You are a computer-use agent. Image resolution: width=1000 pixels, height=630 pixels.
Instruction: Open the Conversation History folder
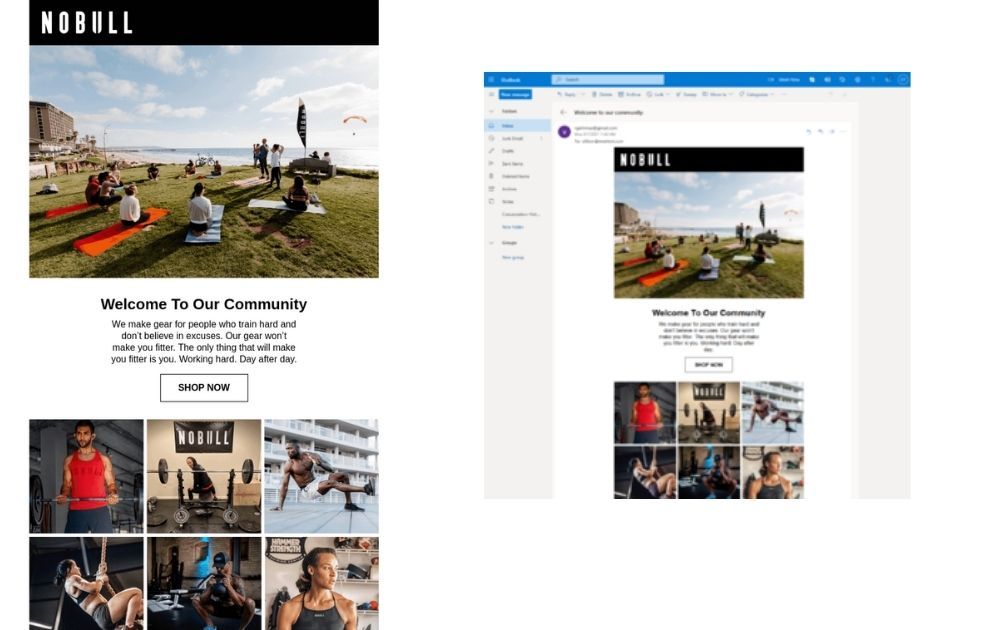coord(520,214)
